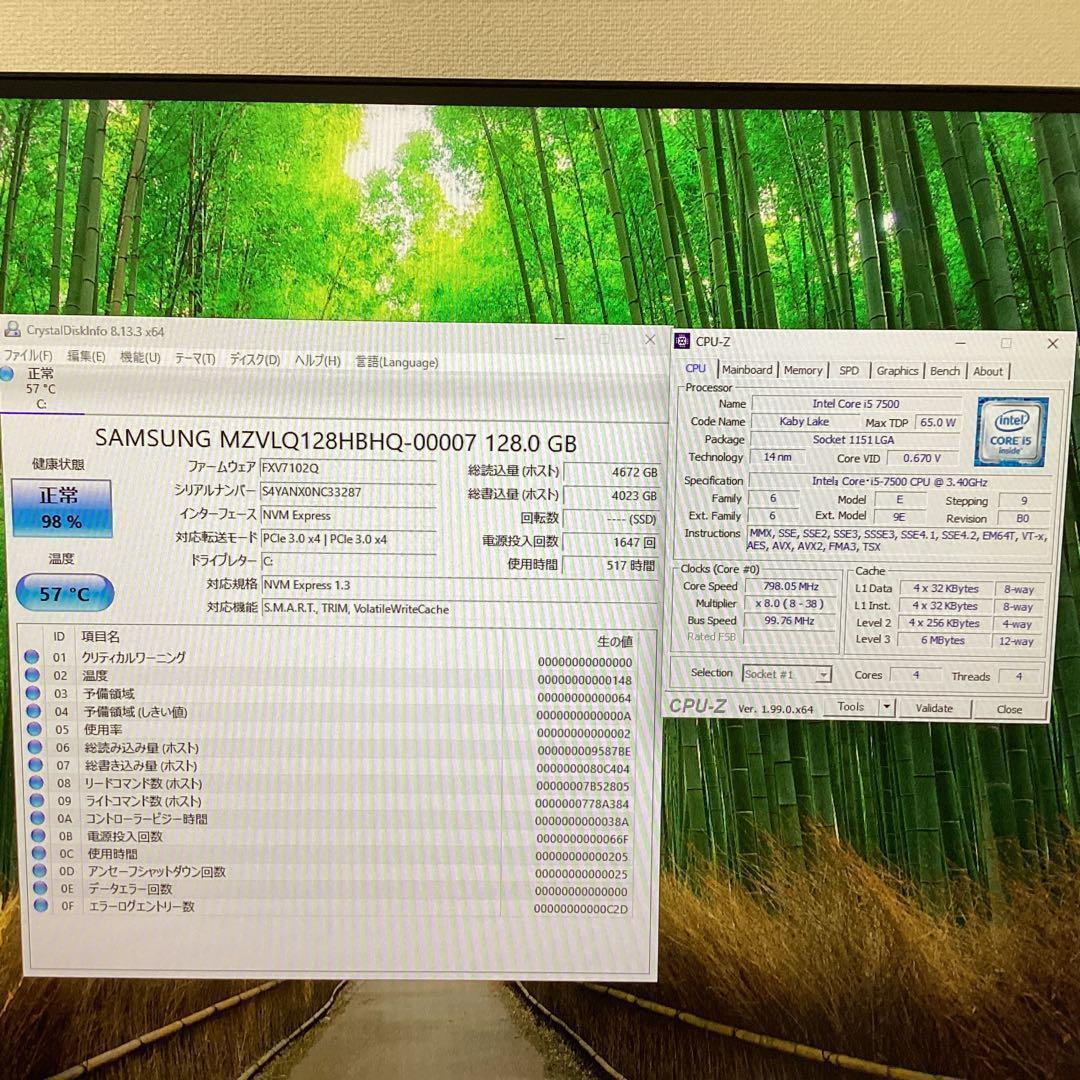
Task: Click the CrystalDiskInfo application icon in titlebar
Action: (12, 330)
